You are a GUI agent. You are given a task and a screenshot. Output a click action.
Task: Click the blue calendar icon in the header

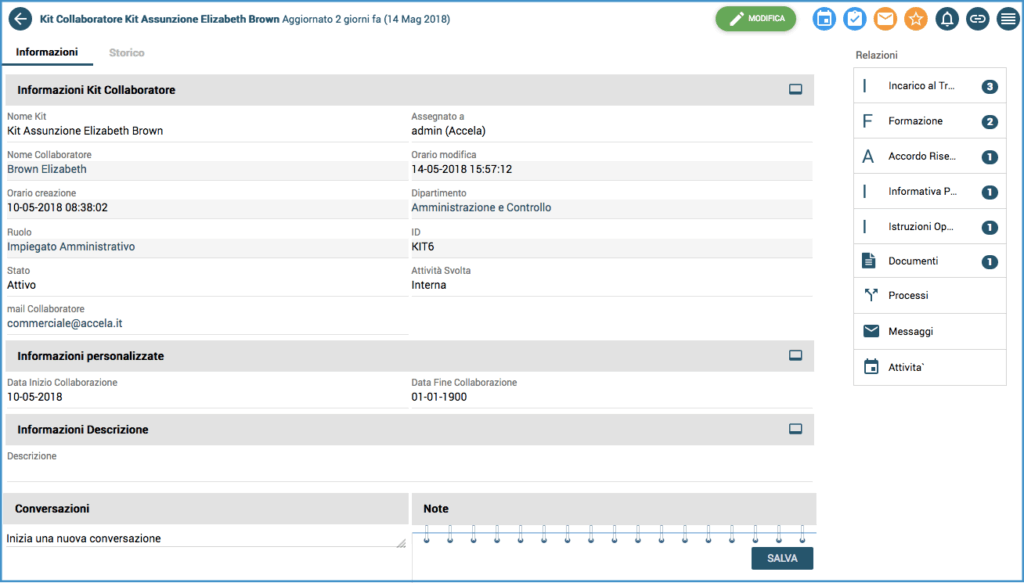824,19
